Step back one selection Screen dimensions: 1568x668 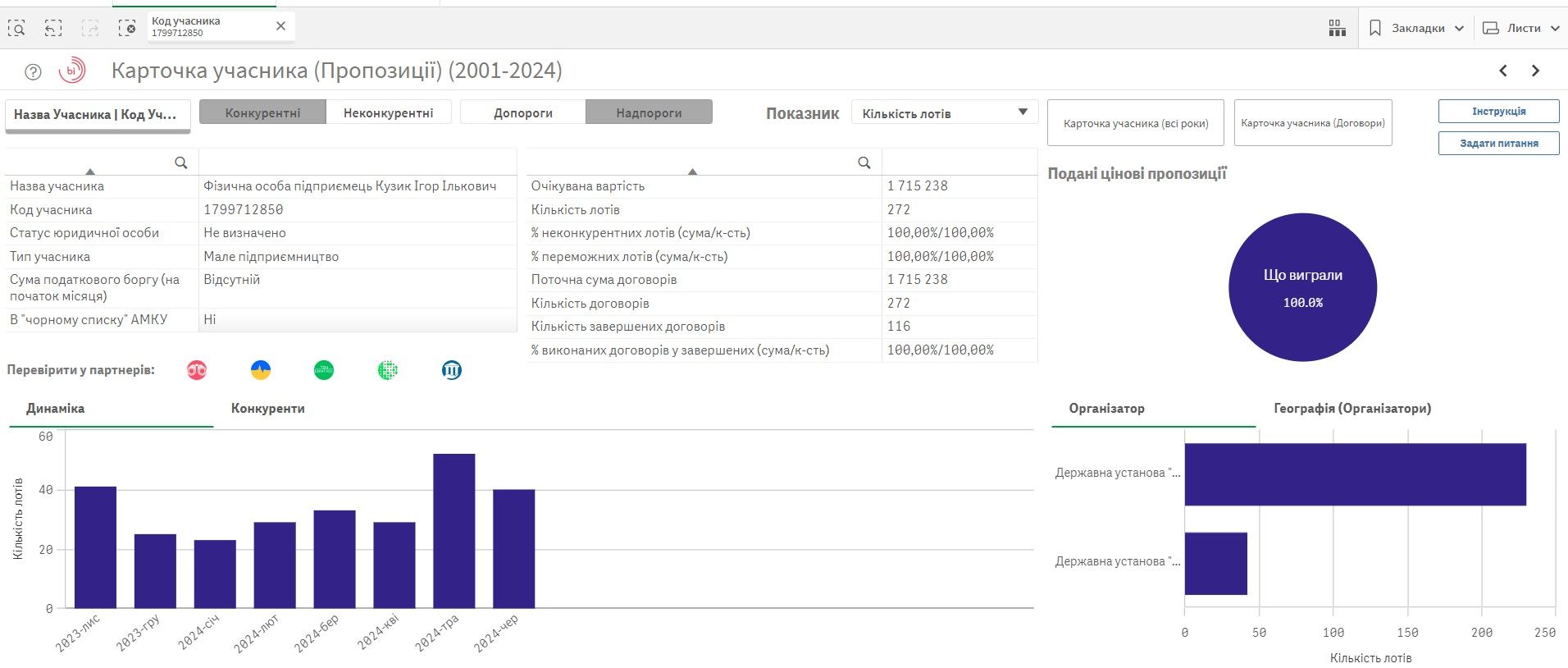pos(53,28)
